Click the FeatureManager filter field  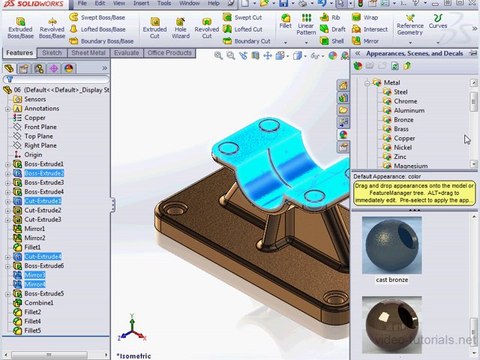(x=56, y=79)
